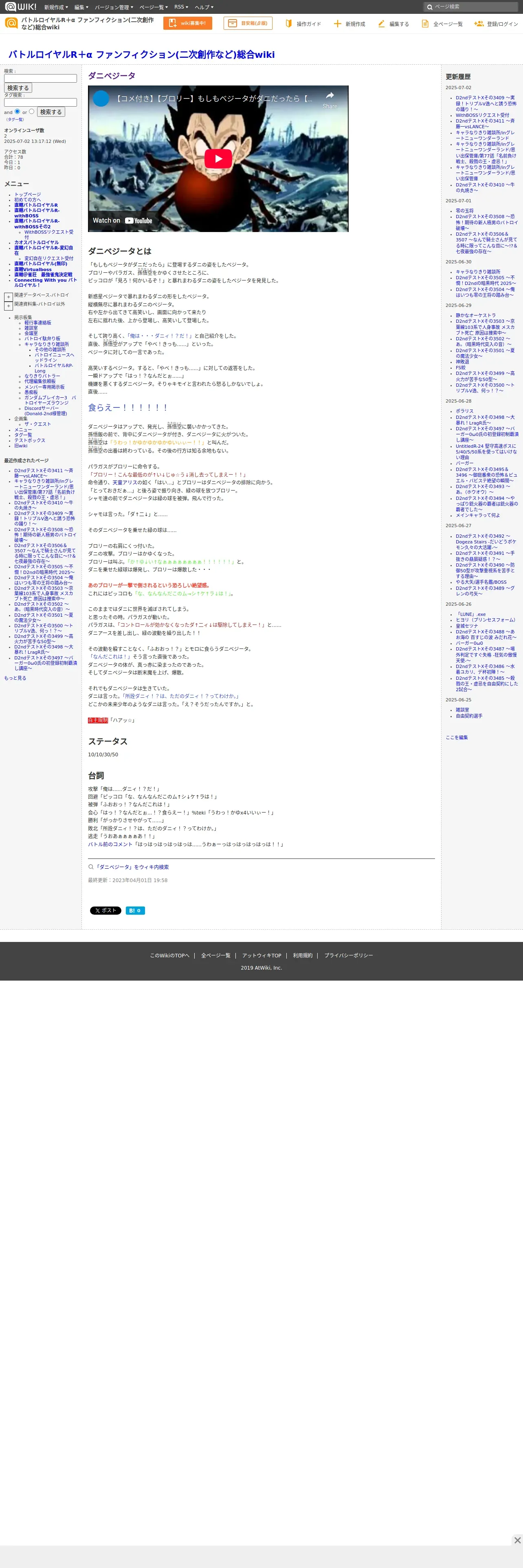Click the wiki募集中! orange button
Viewport: 523px width, 1568px height.
point(187,23)
